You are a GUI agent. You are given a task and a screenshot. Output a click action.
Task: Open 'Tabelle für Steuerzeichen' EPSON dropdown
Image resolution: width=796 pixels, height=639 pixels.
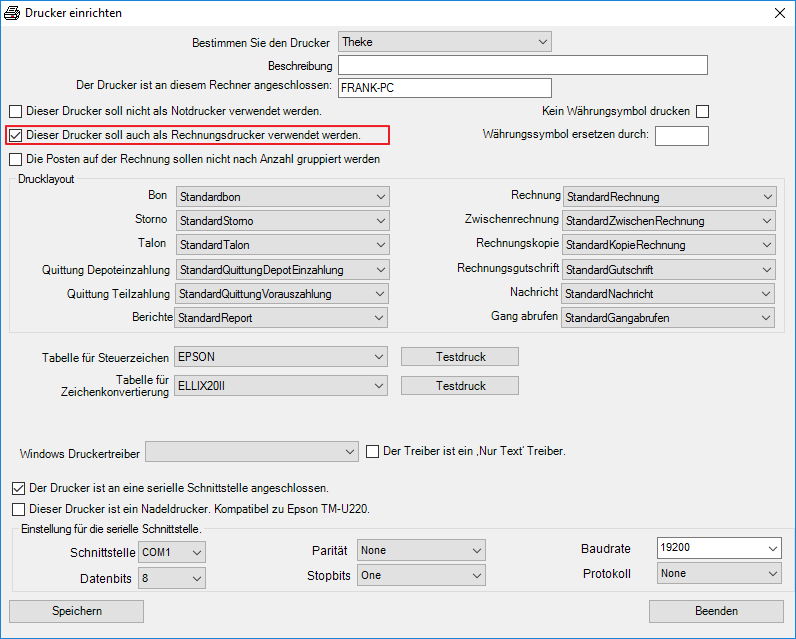[x=281, y=357]
